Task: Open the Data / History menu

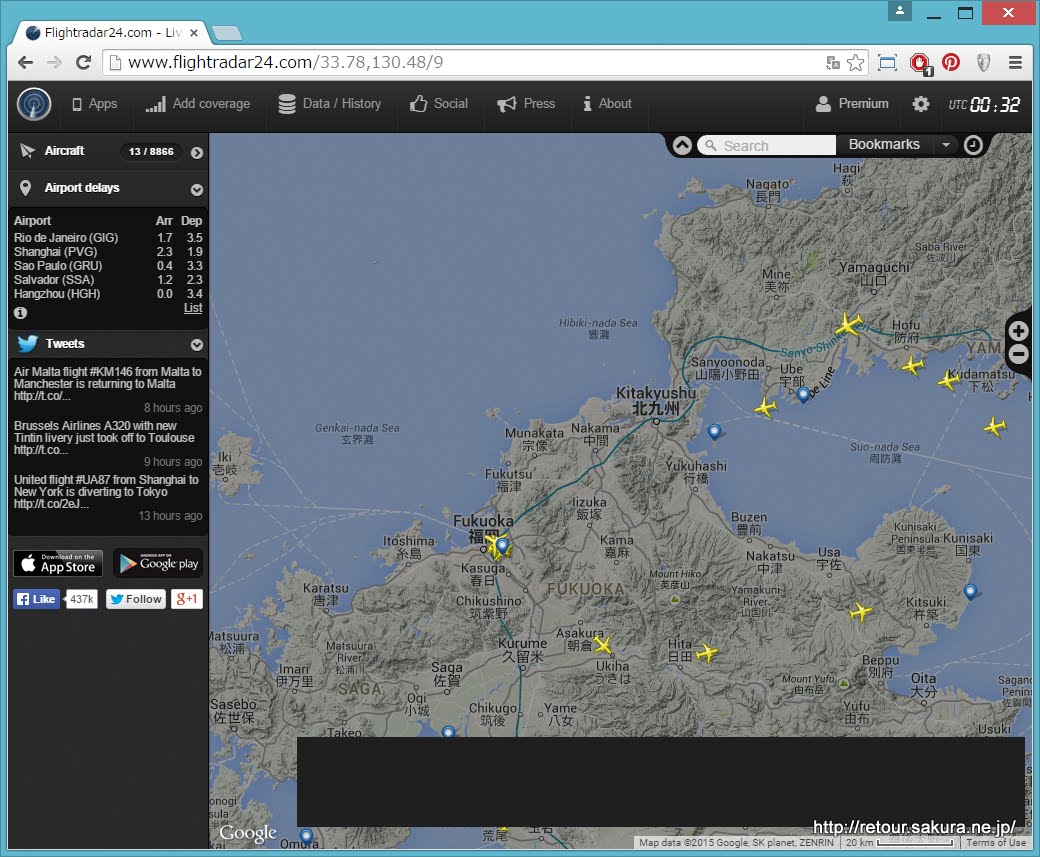Action: click(330, 103)
